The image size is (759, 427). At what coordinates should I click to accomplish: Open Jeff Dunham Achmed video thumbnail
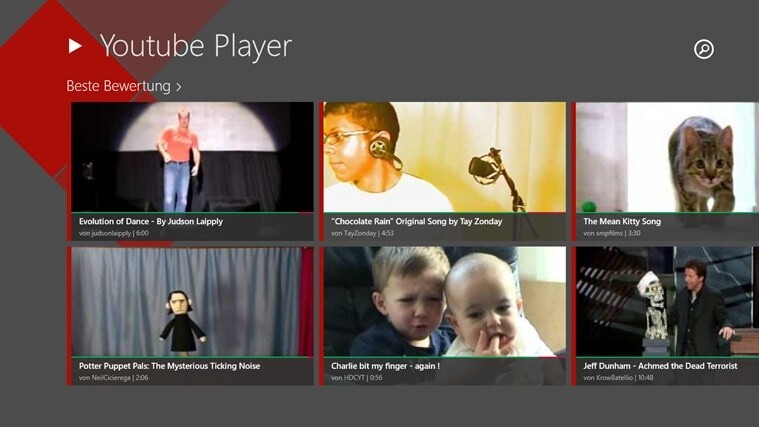pyautogui.click(x=667, y=302)
